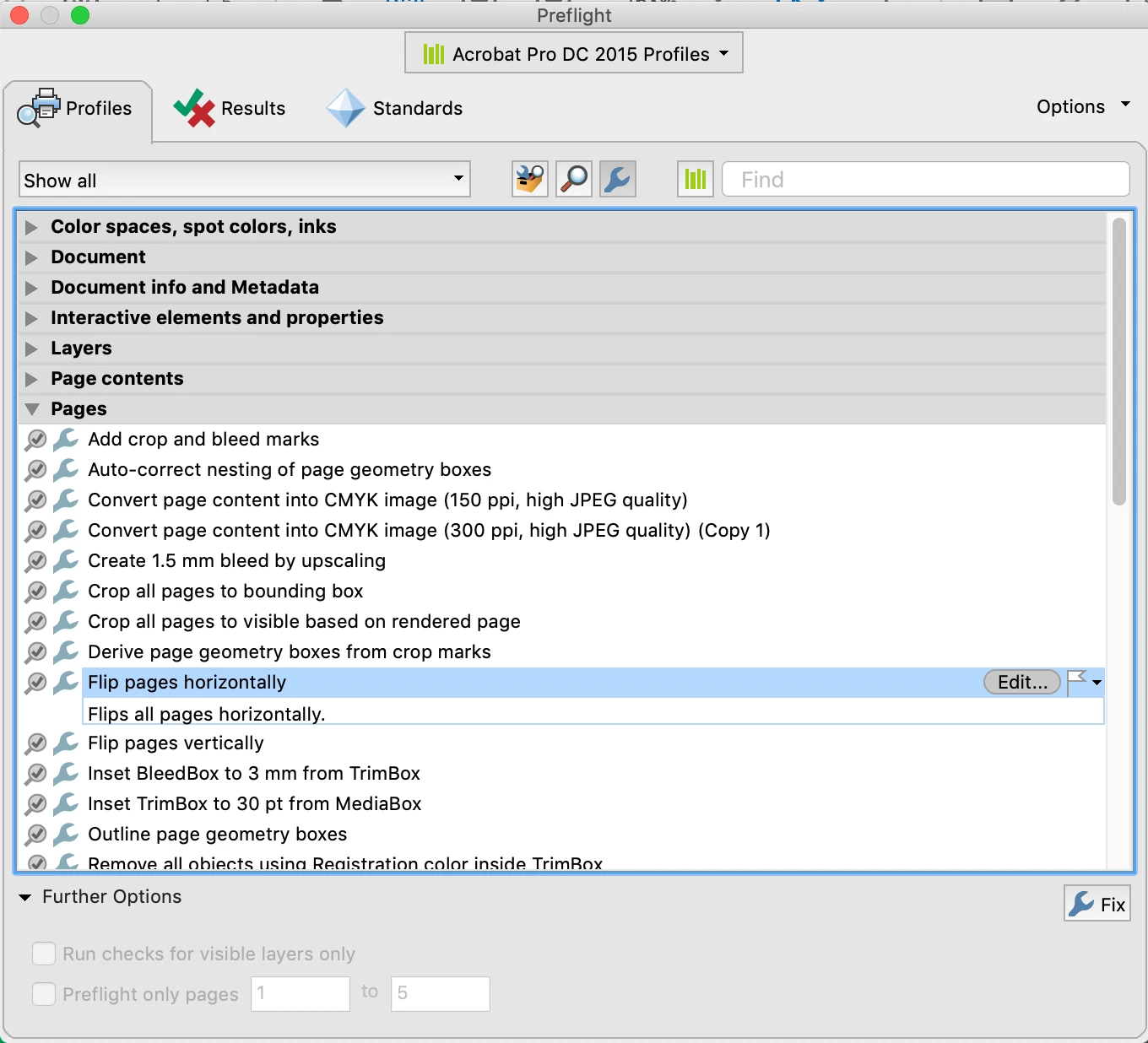
Task: Select Convert page content CMYK 300 ppi (Copy 1)
Action: (429, 530)
